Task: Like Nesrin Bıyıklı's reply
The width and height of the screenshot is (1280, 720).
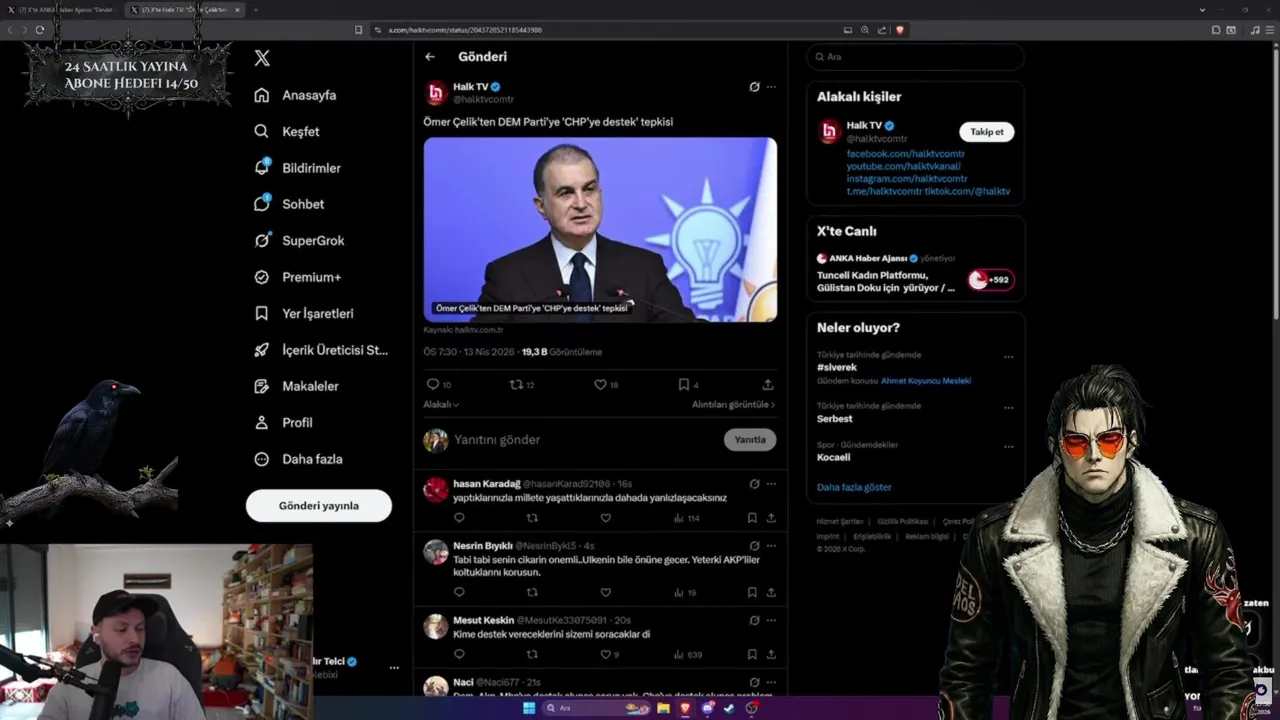Action: tap(605, 592)
